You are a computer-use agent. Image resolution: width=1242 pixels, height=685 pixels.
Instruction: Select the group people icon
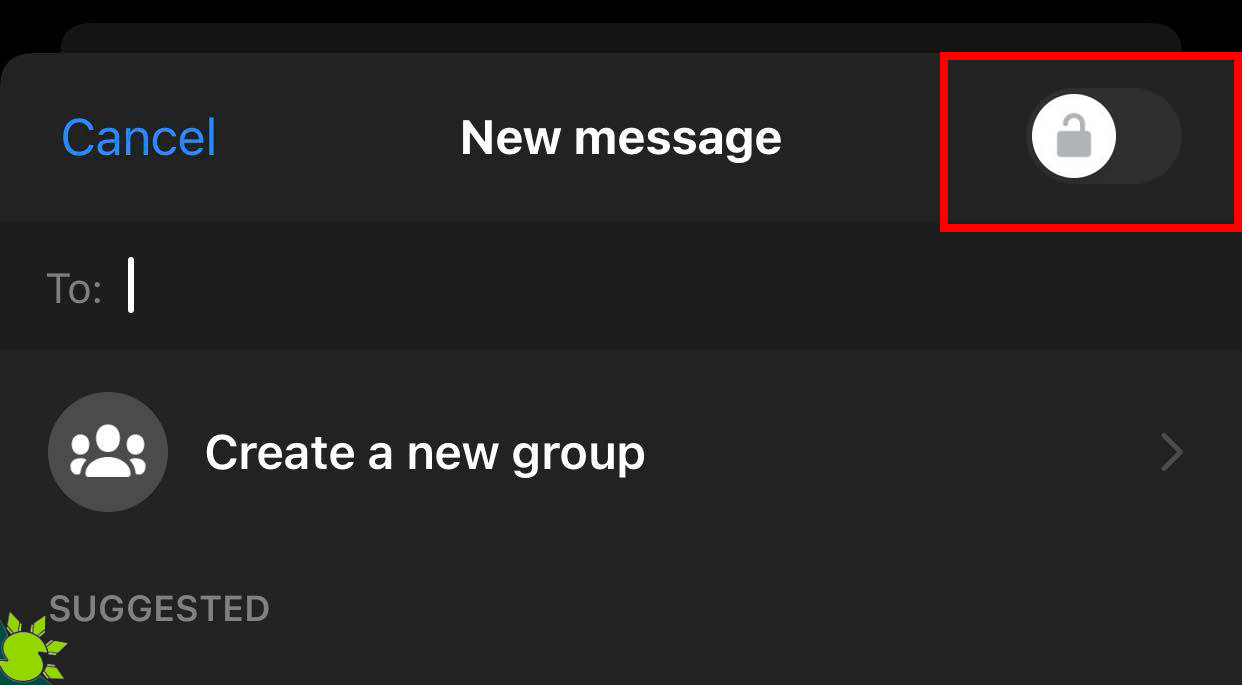point(108,452)
